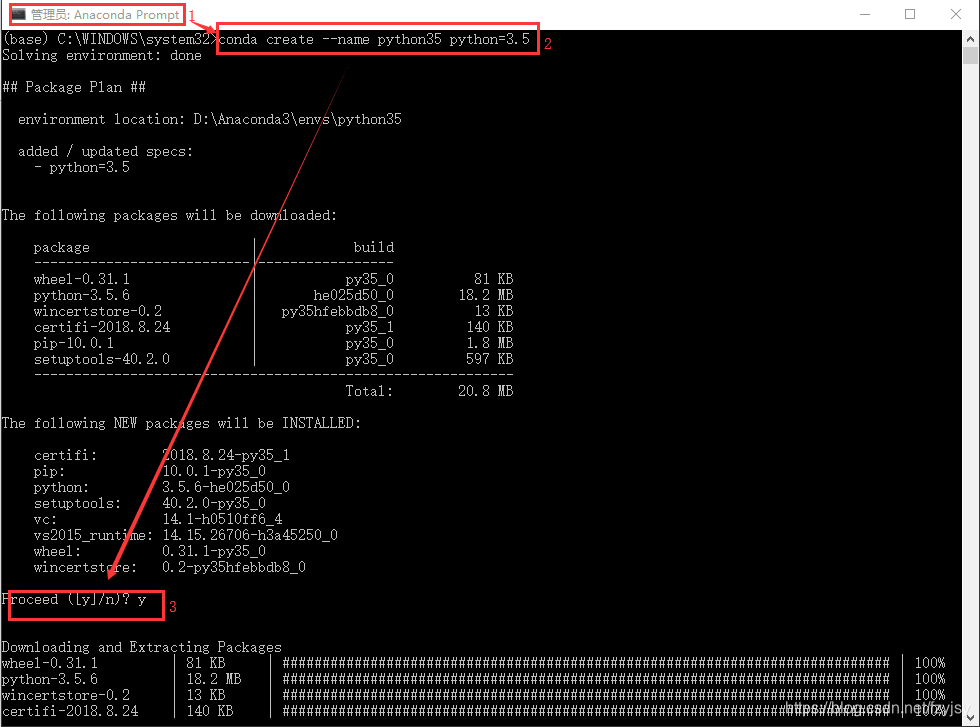Click the scrollbar up arrow
Viewport: 980px width, 727px height.
pyautogui.click(x=969, y=40)
